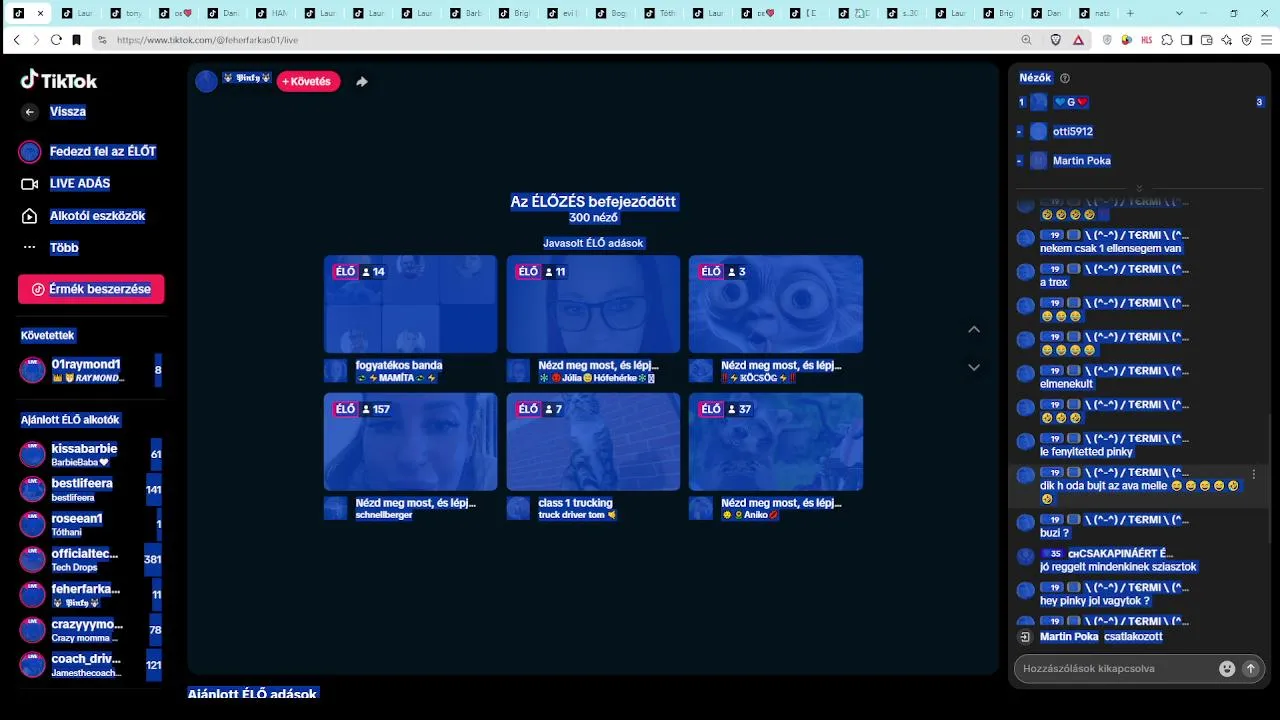Click the share arrow next to Követés
1280x720 pixels.
362,82
